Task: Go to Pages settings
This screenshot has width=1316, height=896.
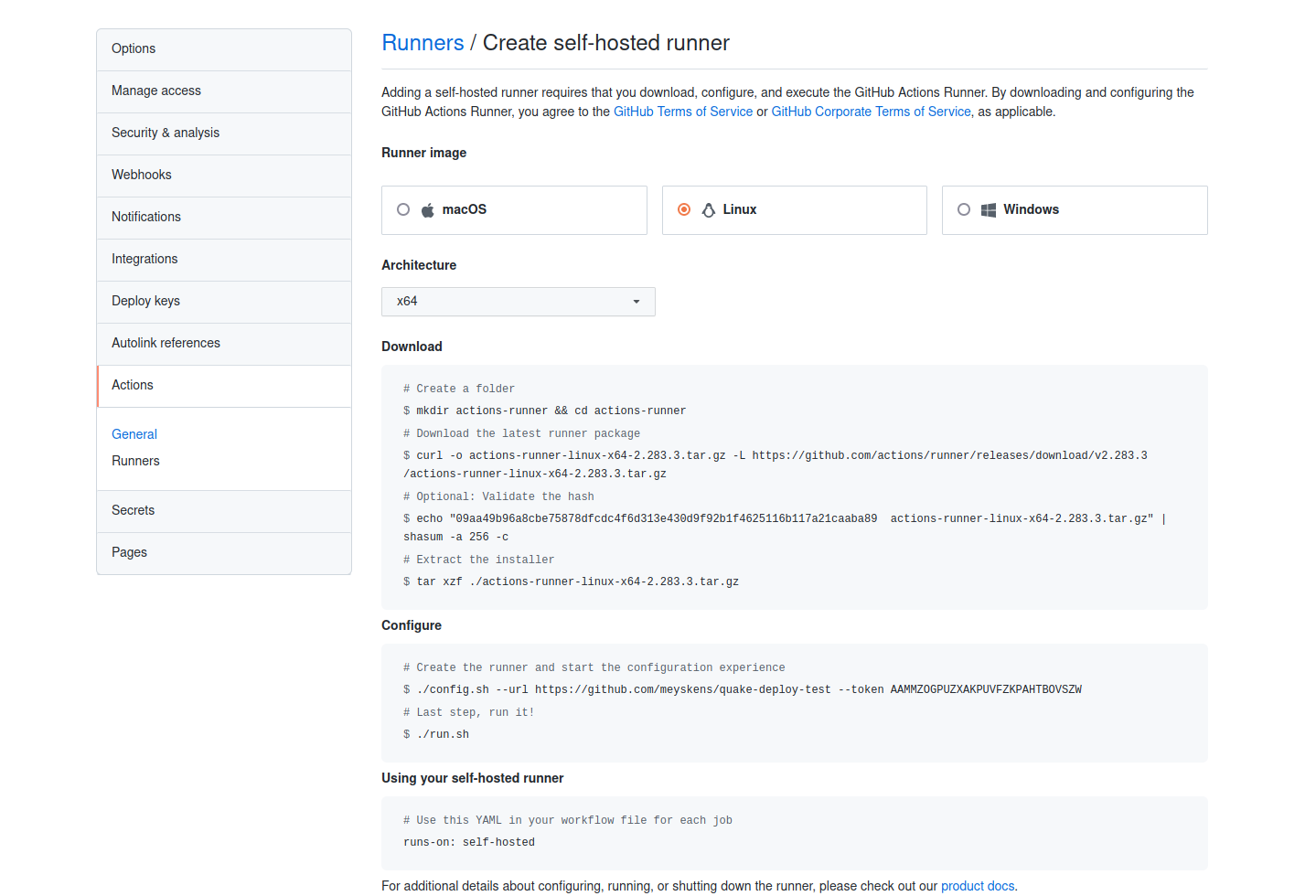Action: 224,553
